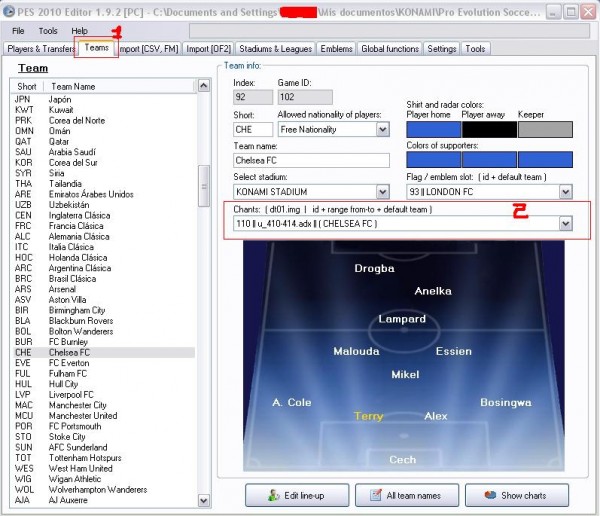Select Wolverhampton Wanderers team row

104,490
